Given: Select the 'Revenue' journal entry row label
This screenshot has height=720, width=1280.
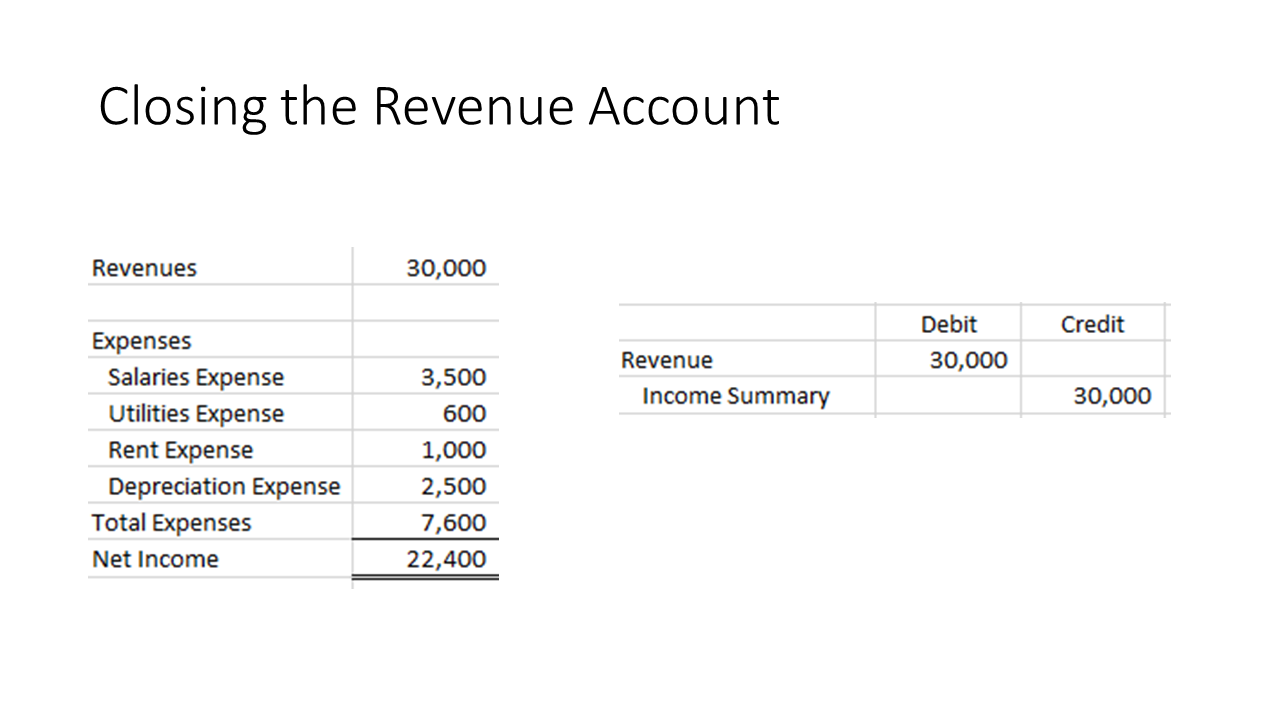Looking at the screenshot, I should tap(667, 360).
